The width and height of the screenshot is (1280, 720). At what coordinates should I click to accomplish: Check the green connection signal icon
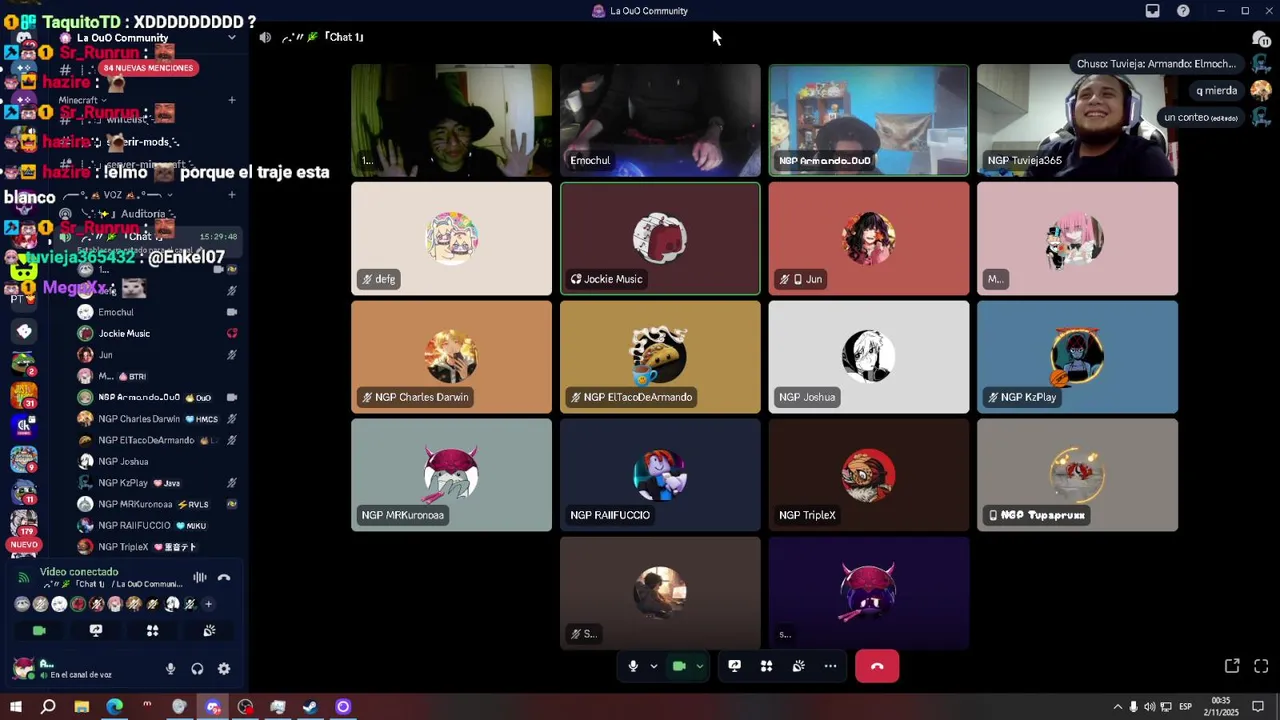click(24, 577)
